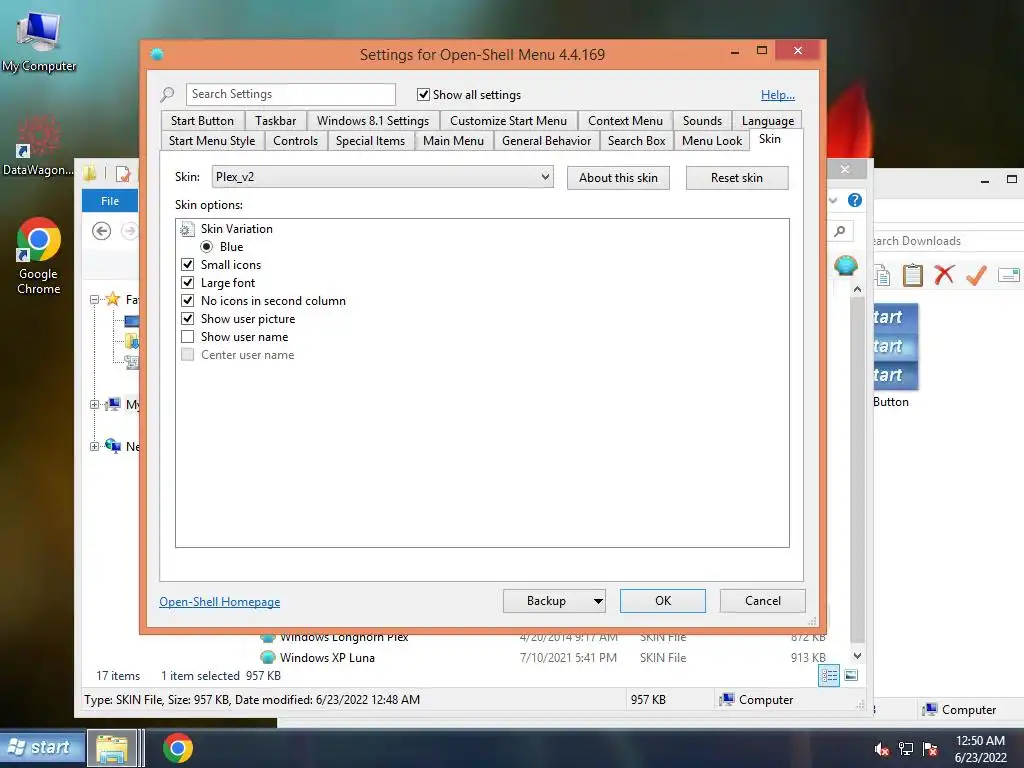
Task: Switch to the Special Items tab
Action: 370,141
